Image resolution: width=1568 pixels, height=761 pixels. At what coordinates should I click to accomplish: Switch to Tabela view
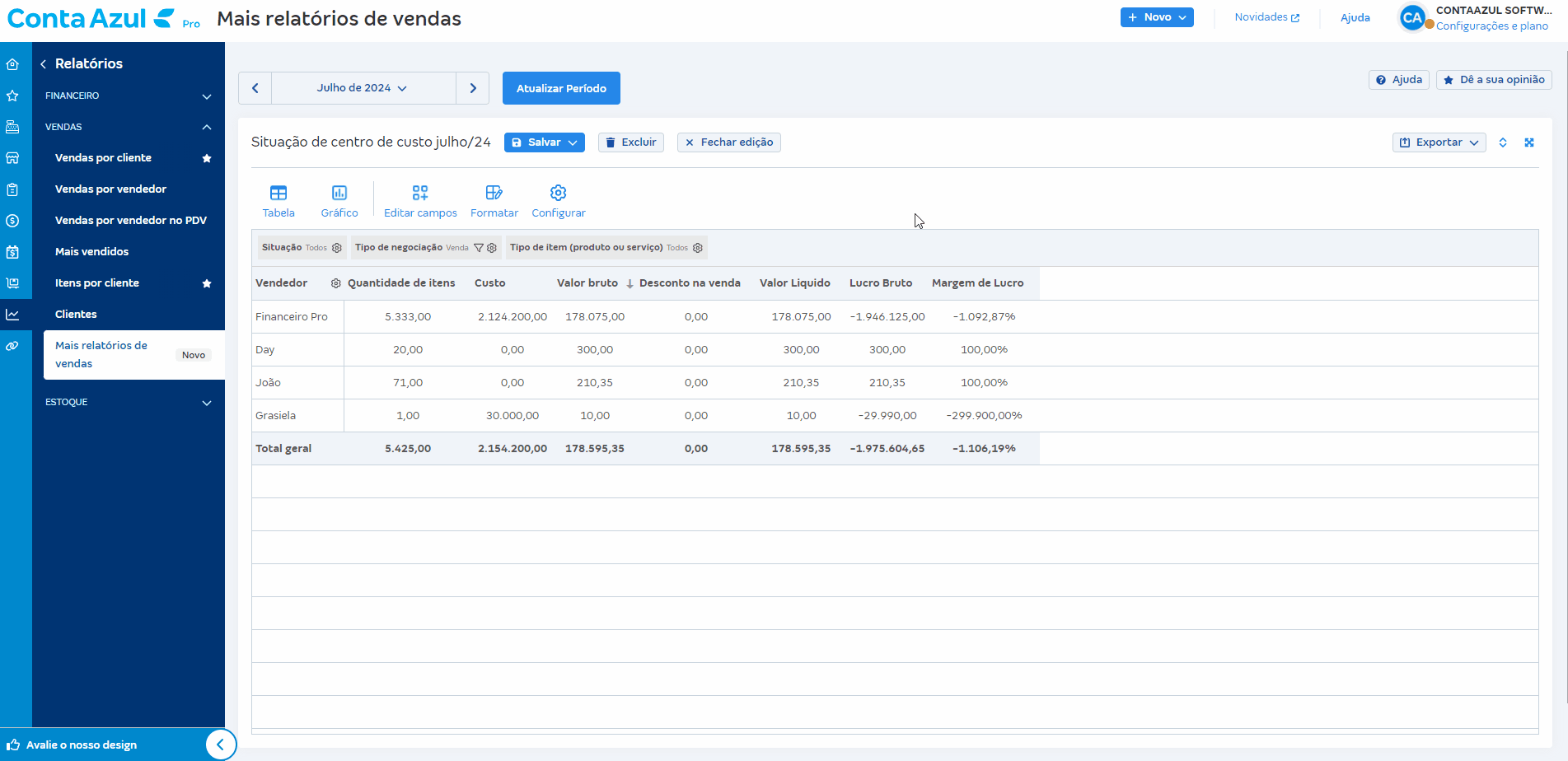[x=278, y=202]
